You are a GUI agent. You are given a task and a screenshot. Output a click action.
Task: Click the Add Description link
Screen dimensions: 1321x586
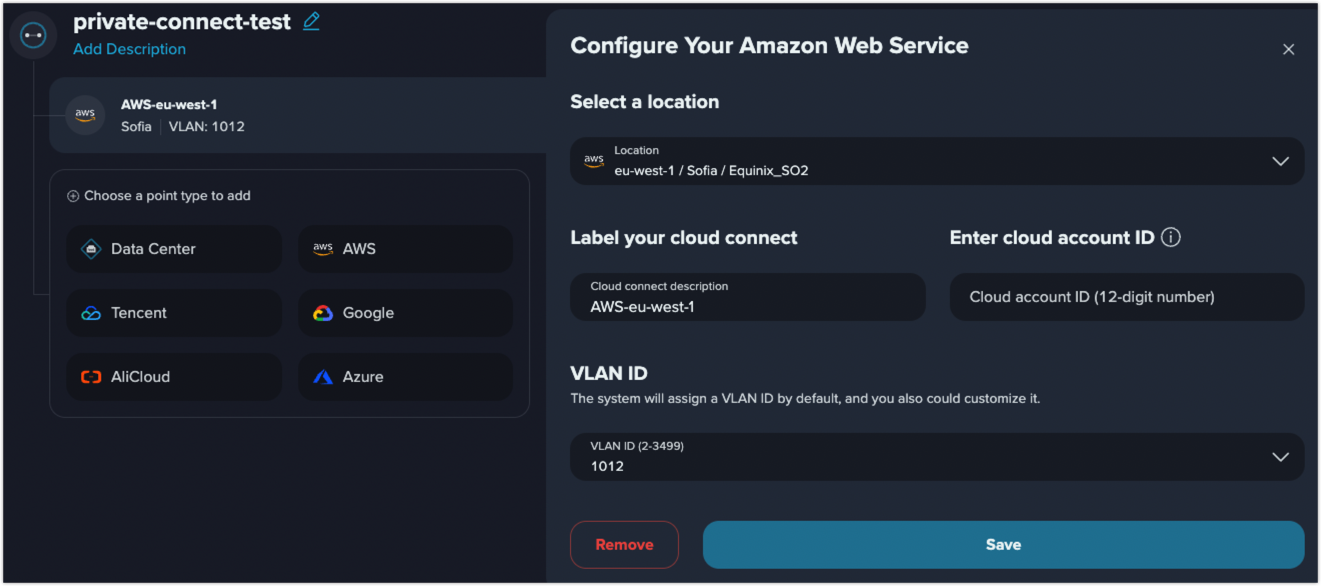point(129,49)
